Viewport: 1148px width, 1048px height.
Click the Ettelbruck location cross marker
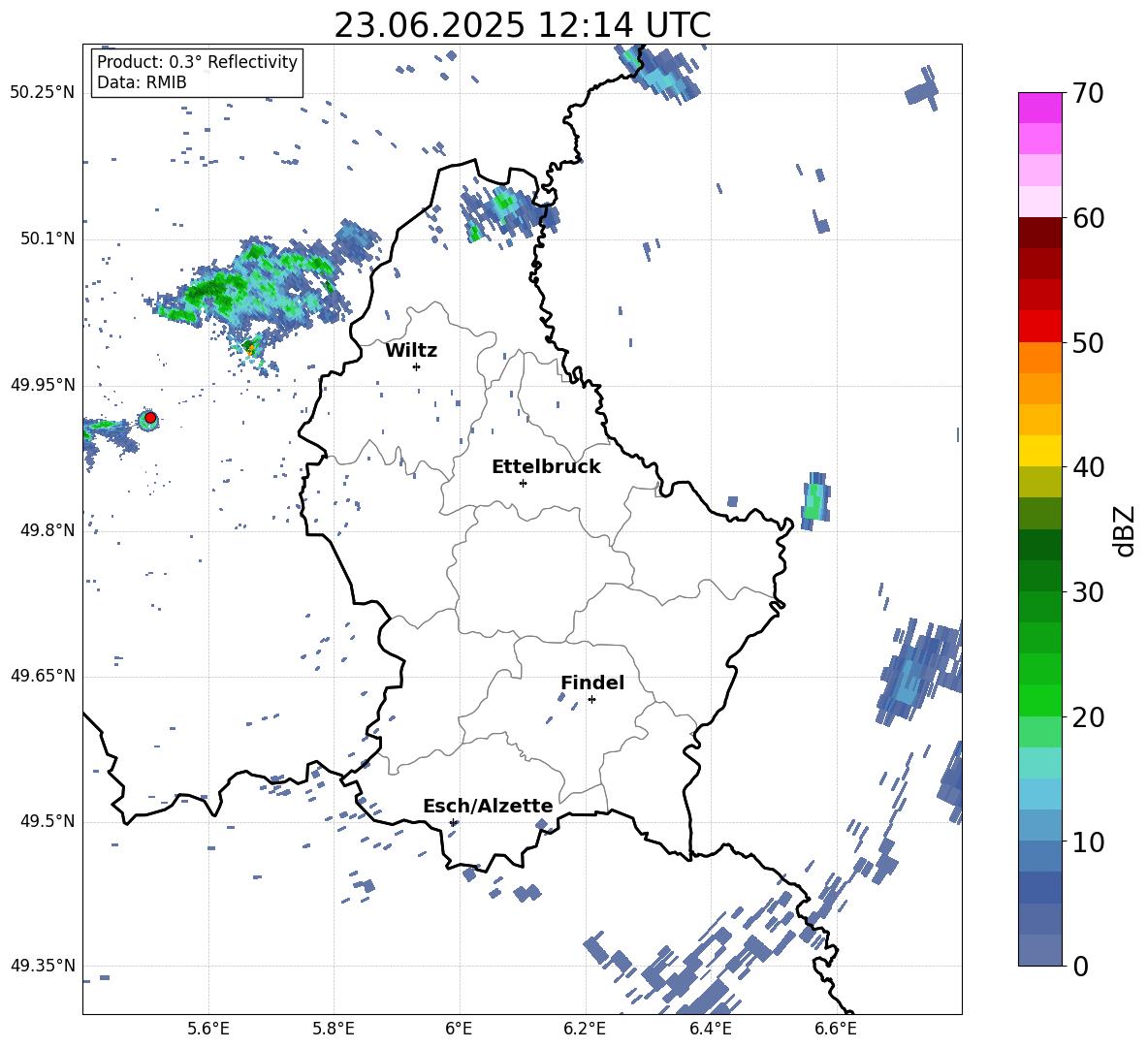point(523,483)
